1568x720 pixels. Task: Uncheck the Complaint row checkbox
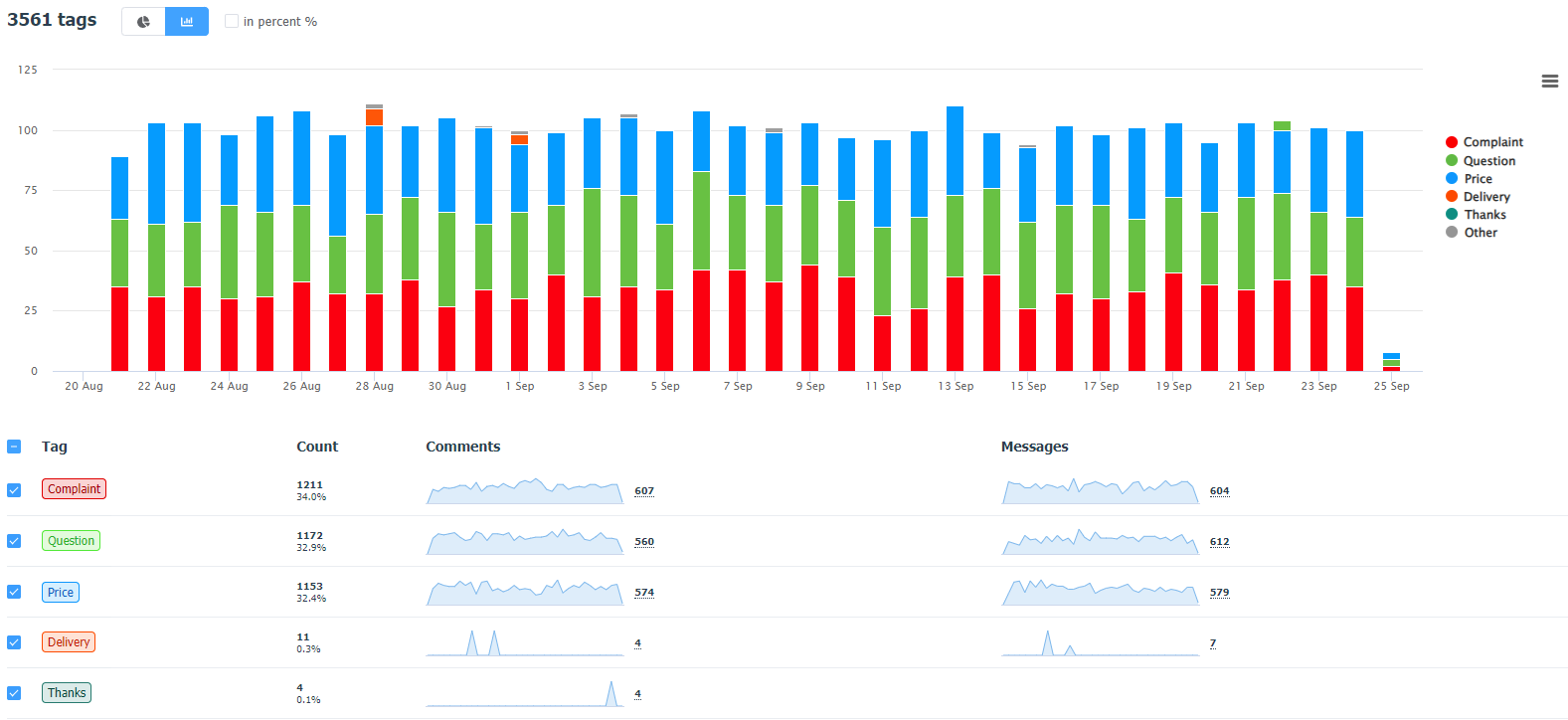tap(14, 489)
